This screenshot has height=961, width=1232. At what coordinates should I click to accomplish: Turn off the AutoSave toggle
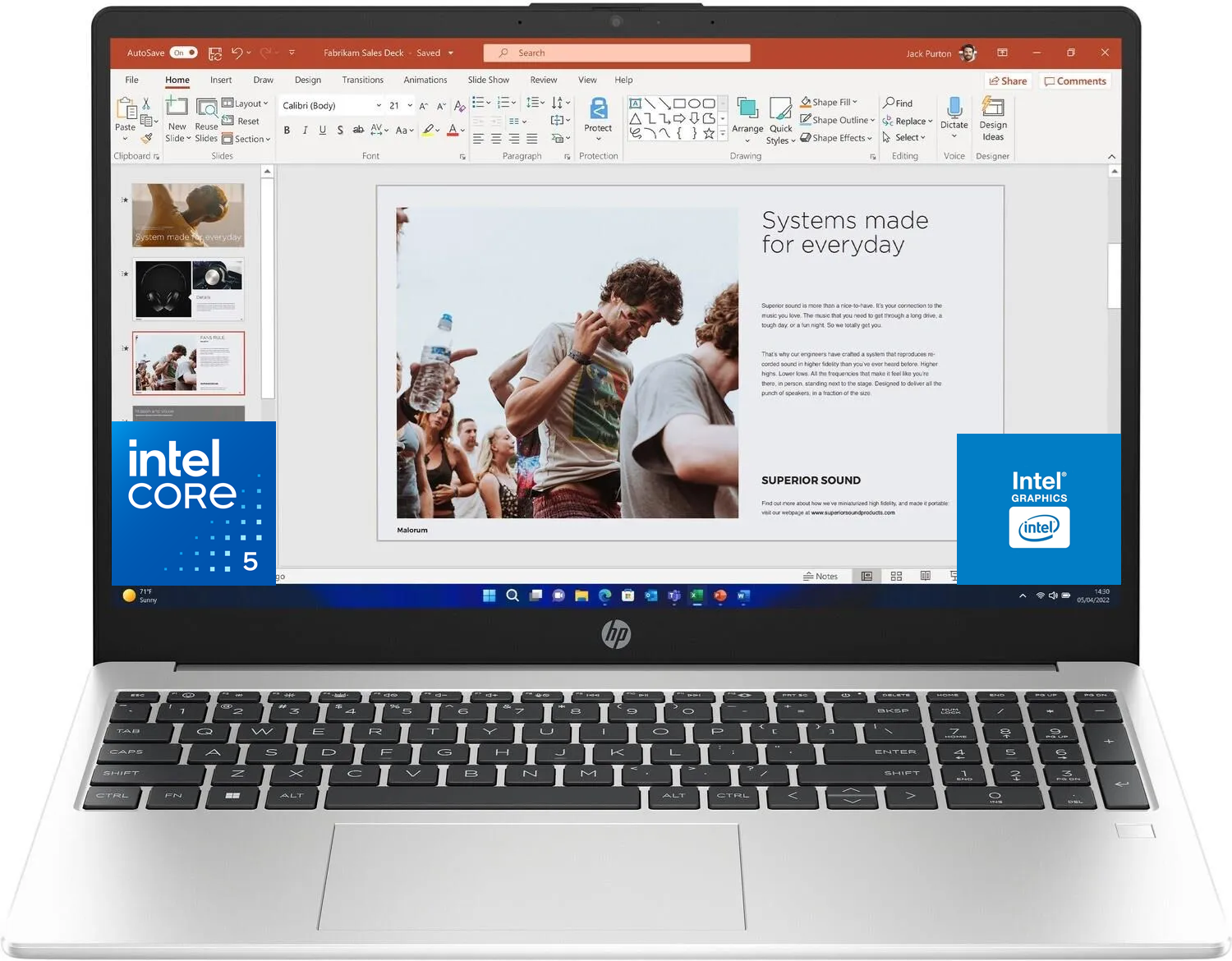click(x=184, y=53)
